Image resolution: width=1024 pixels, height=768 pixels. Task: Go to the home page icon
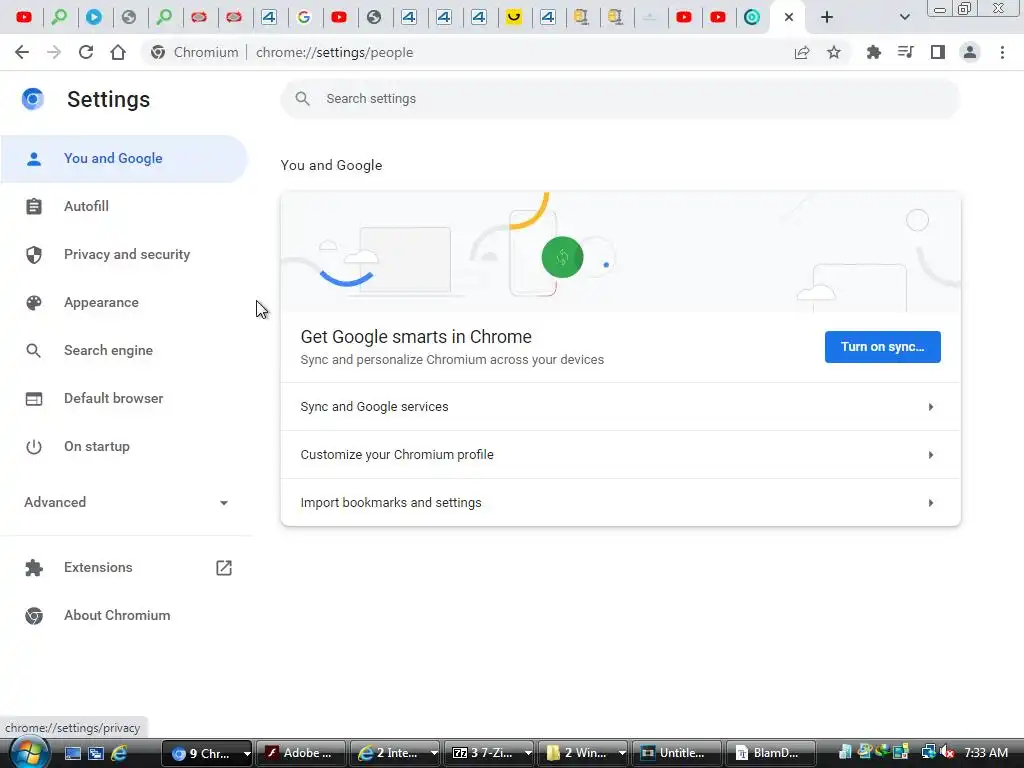coord(118,52)
